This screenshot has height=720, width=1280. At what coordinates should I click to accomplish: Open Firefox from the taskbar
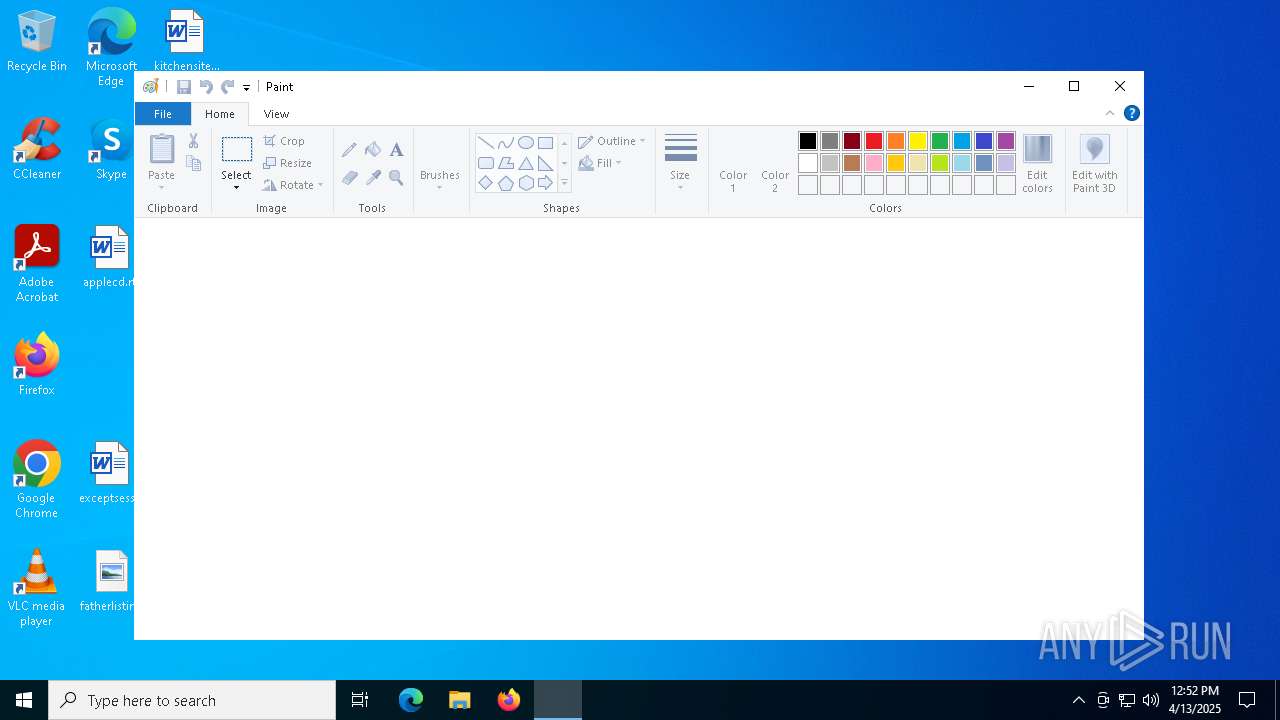click(509, 700)
